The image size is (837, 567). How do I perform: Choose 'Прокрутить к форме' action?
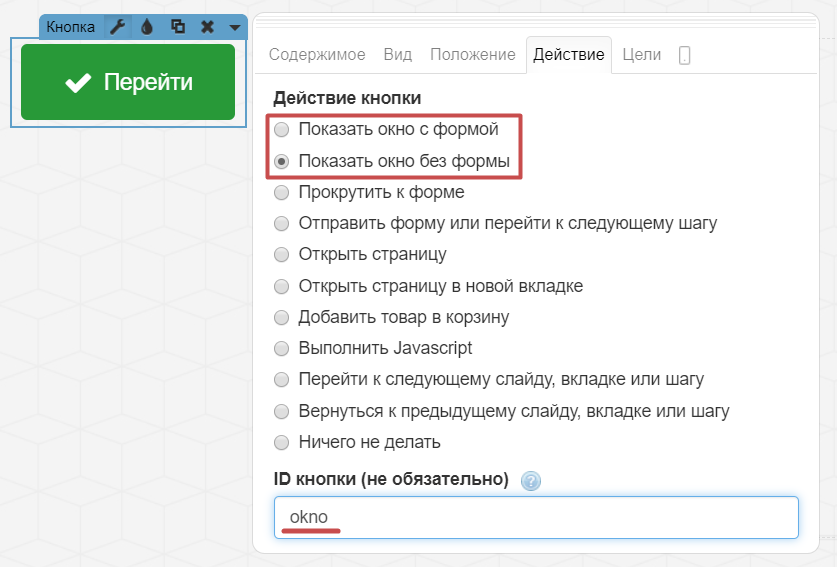282,192
